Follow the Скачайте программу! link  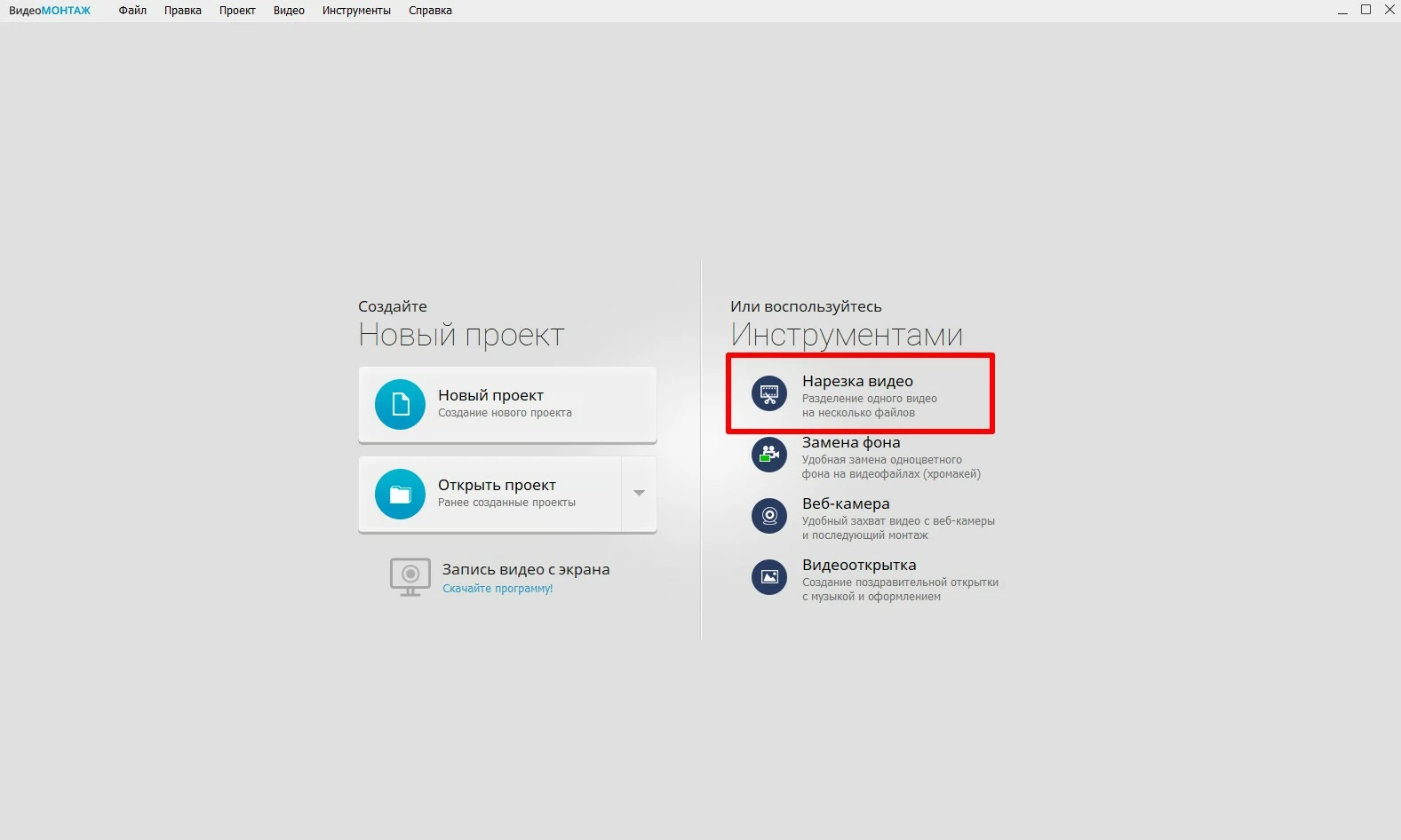(x=498, y=589)
